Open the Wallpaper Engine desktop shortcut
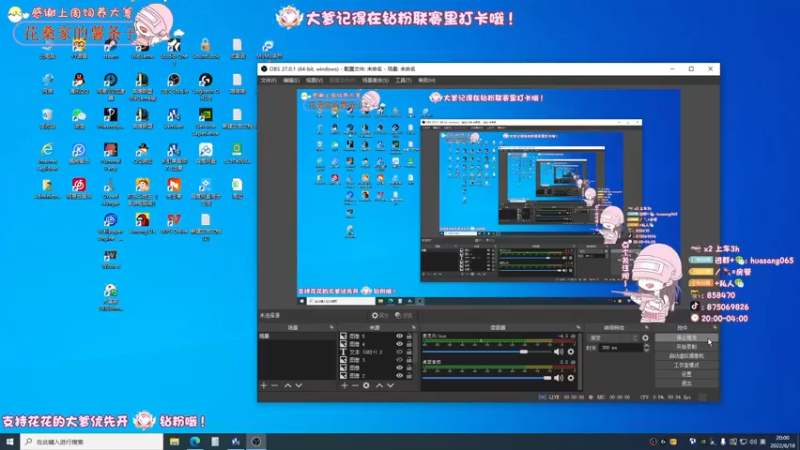800x450 pixels. [x=110, y=227]
